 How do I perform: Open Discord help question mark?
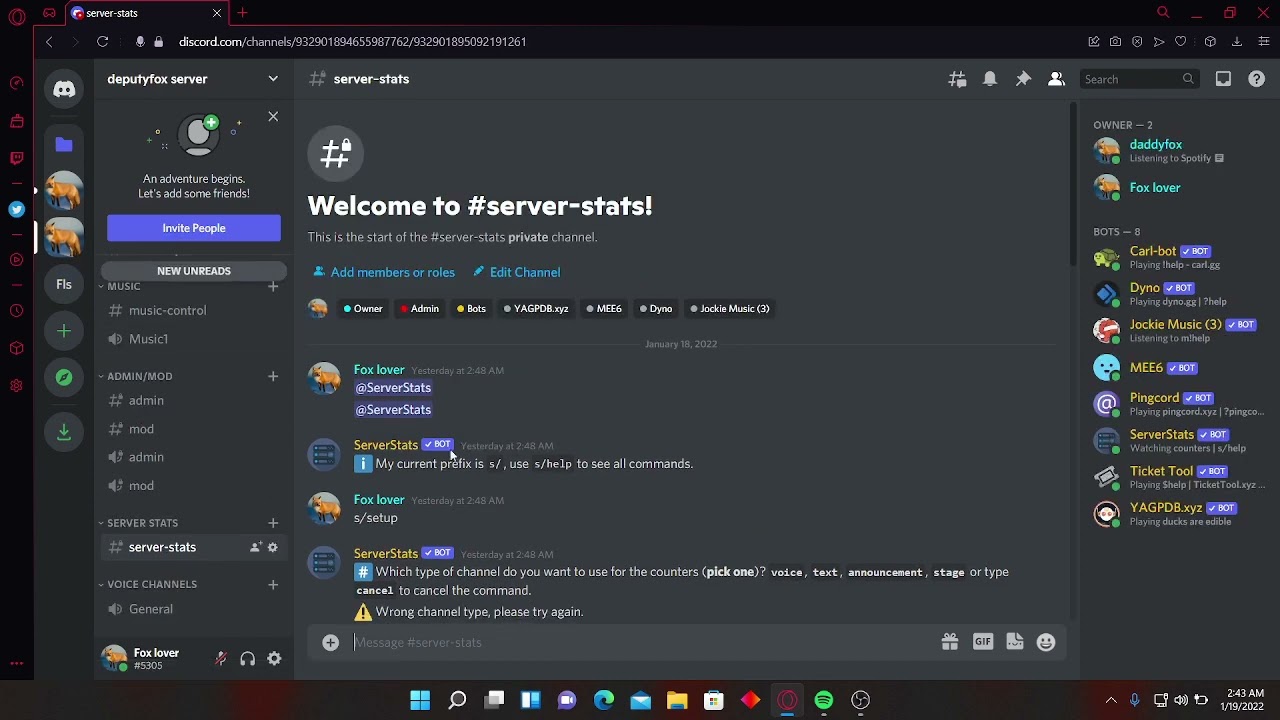[1256, 79]
